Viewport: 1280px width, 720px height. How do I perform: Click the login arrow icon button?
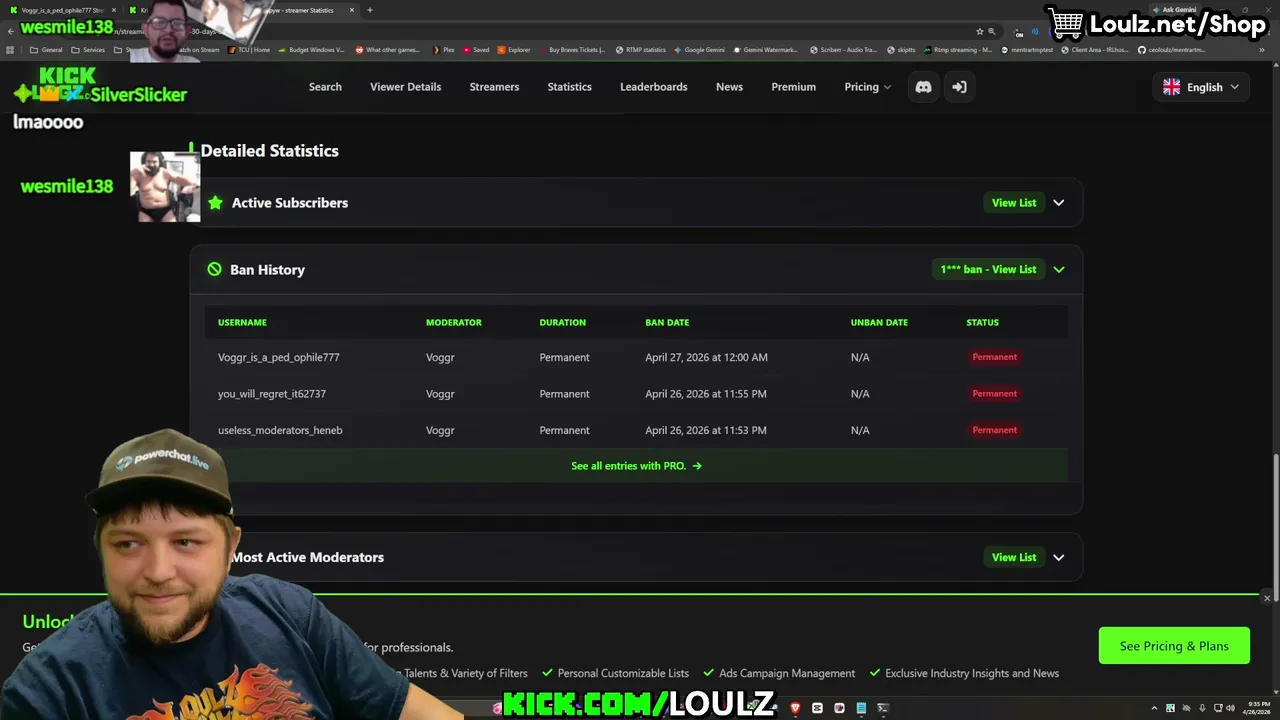(x=959, y=87)
